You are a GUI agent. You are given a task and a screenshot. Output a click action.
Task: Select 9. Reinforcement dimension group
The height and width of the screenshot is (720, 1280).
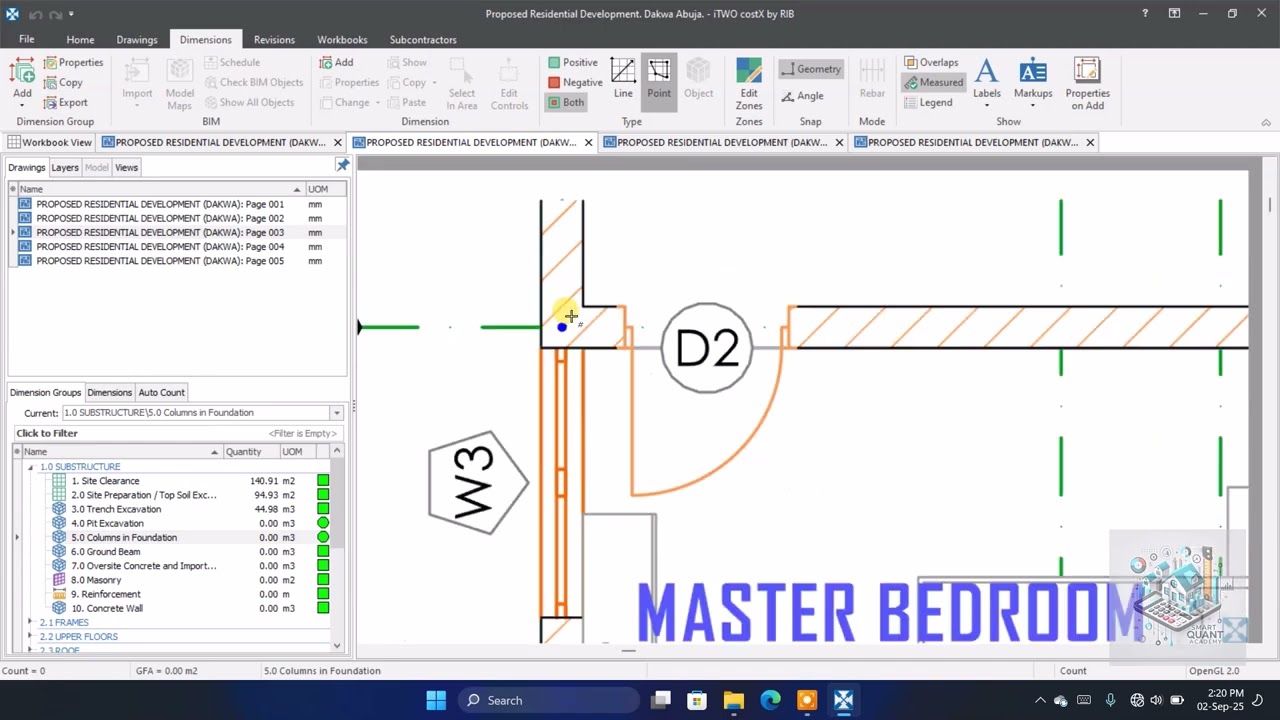point(106,594)
